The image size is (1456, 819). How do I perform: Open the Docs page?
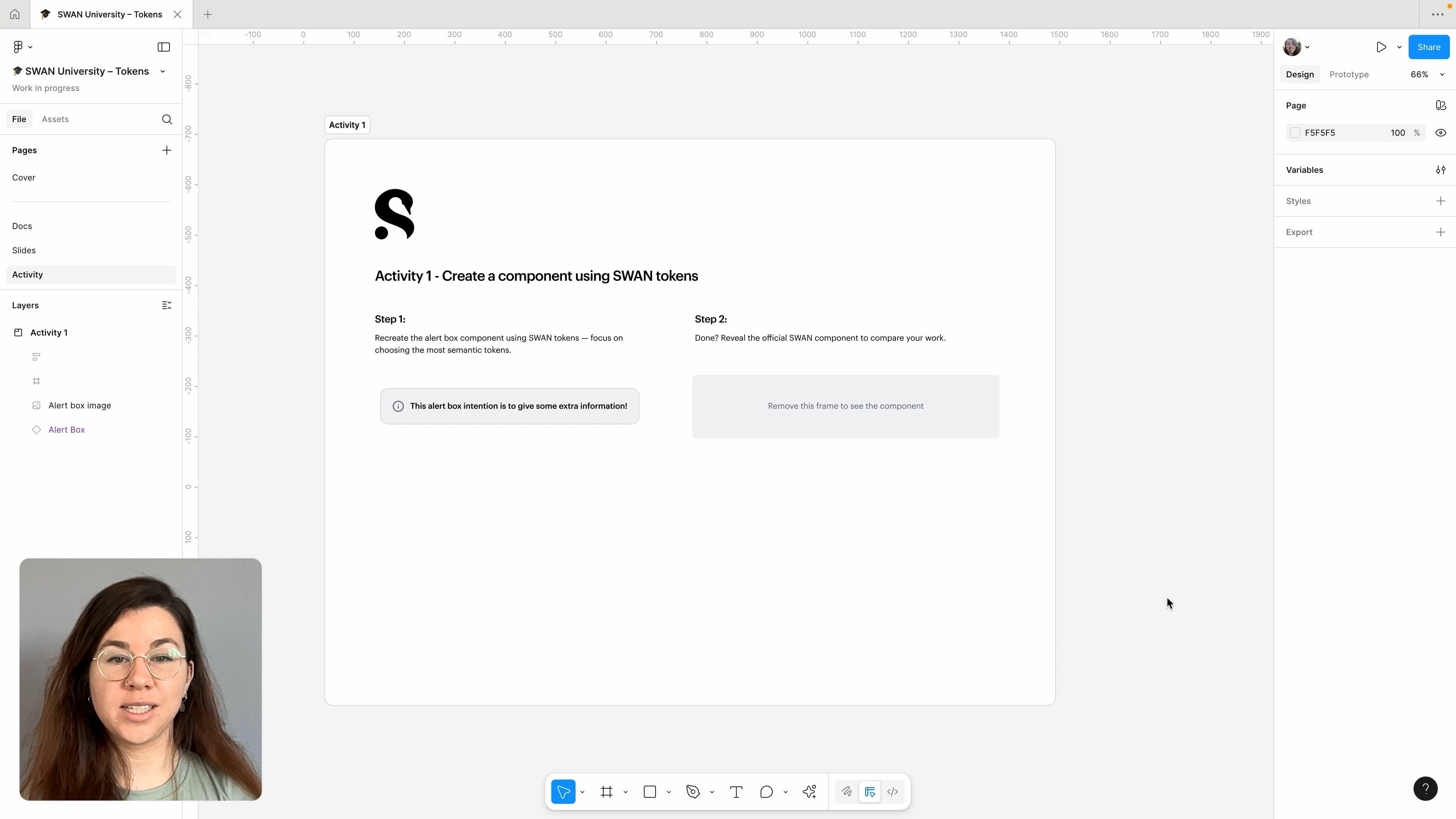[x=91, y=226]
